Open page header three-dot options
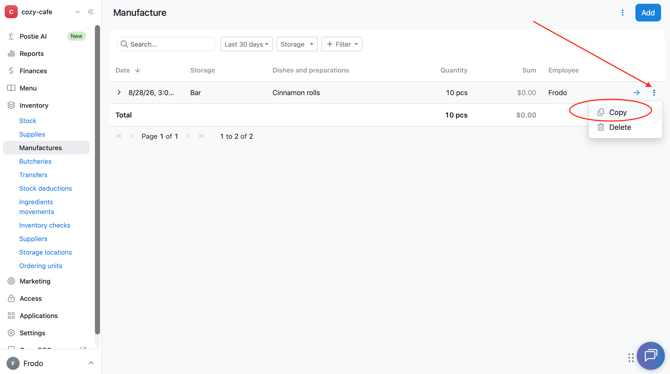The height and width of the screenshot is (374, 670). 623,13
